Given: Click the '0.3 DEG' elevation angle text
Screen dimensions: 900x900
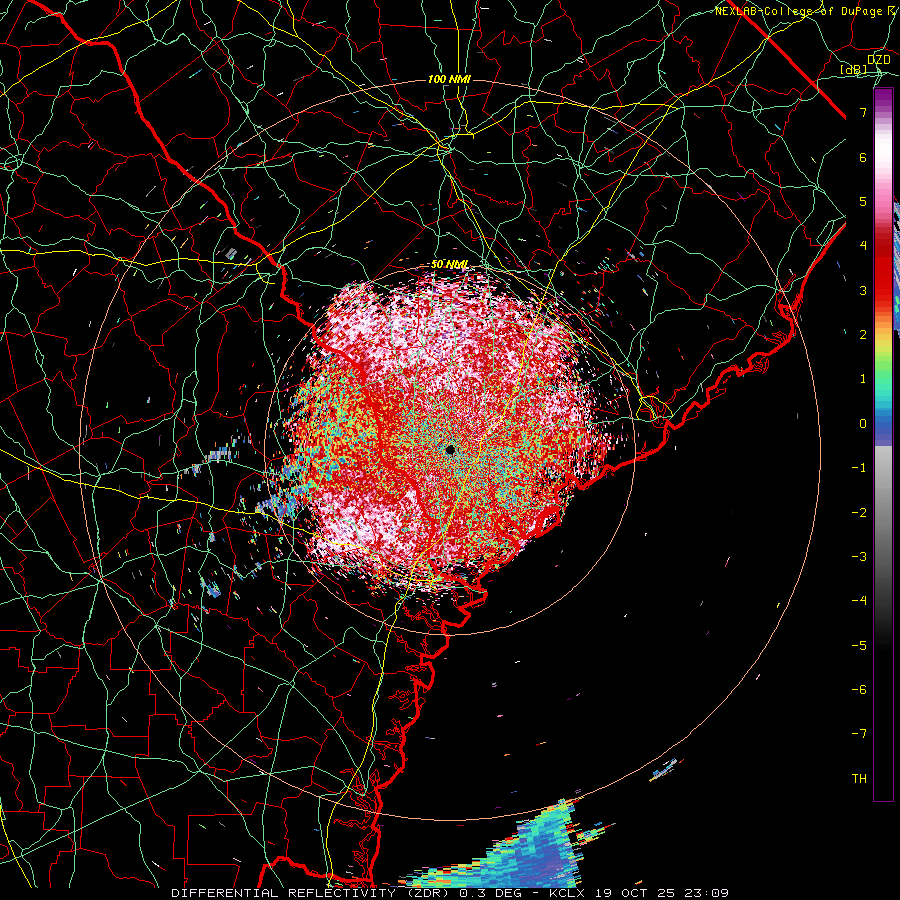Looking at the screenshot, I should tap(490, 893).
